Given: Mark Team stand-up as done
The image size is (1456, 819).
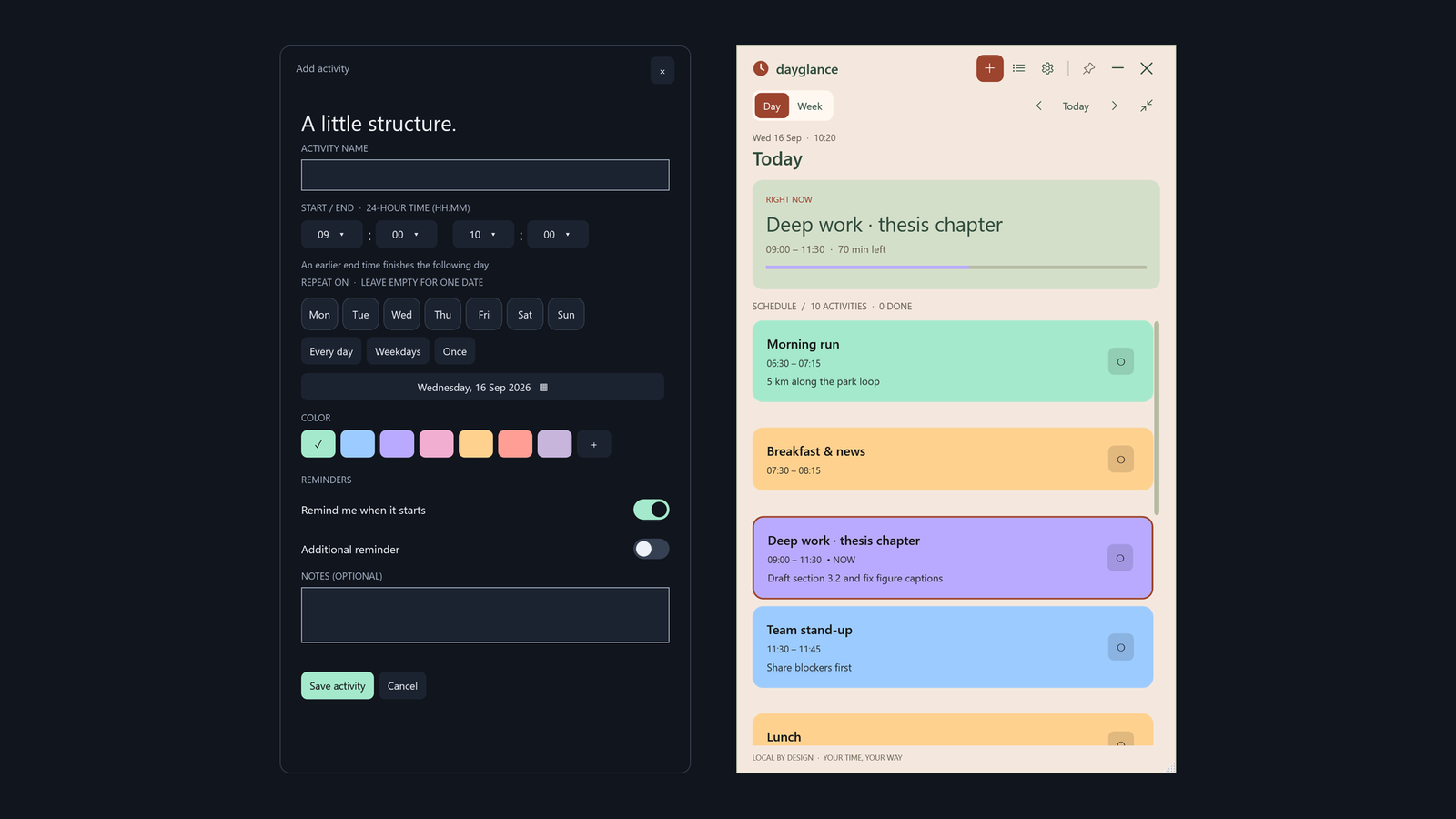Looking at the screenshot, I should pos(1120,647).
